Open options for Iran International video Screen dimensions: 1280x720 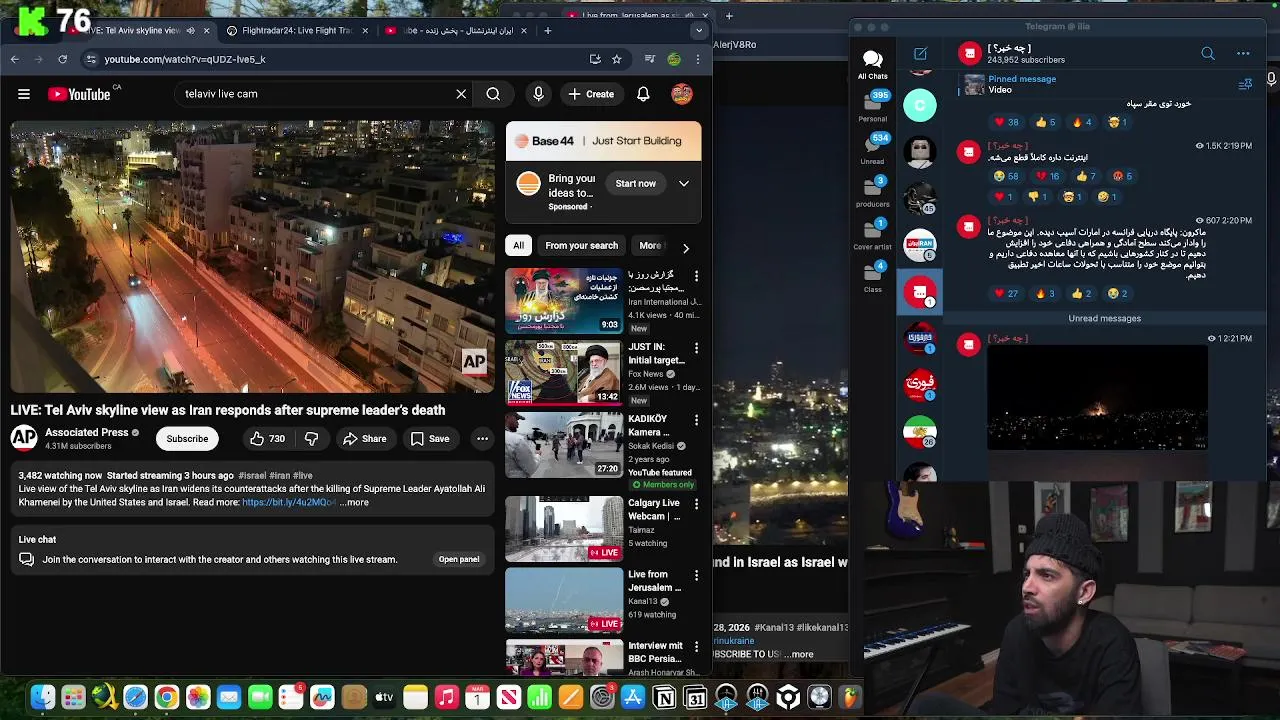(697, 276)
